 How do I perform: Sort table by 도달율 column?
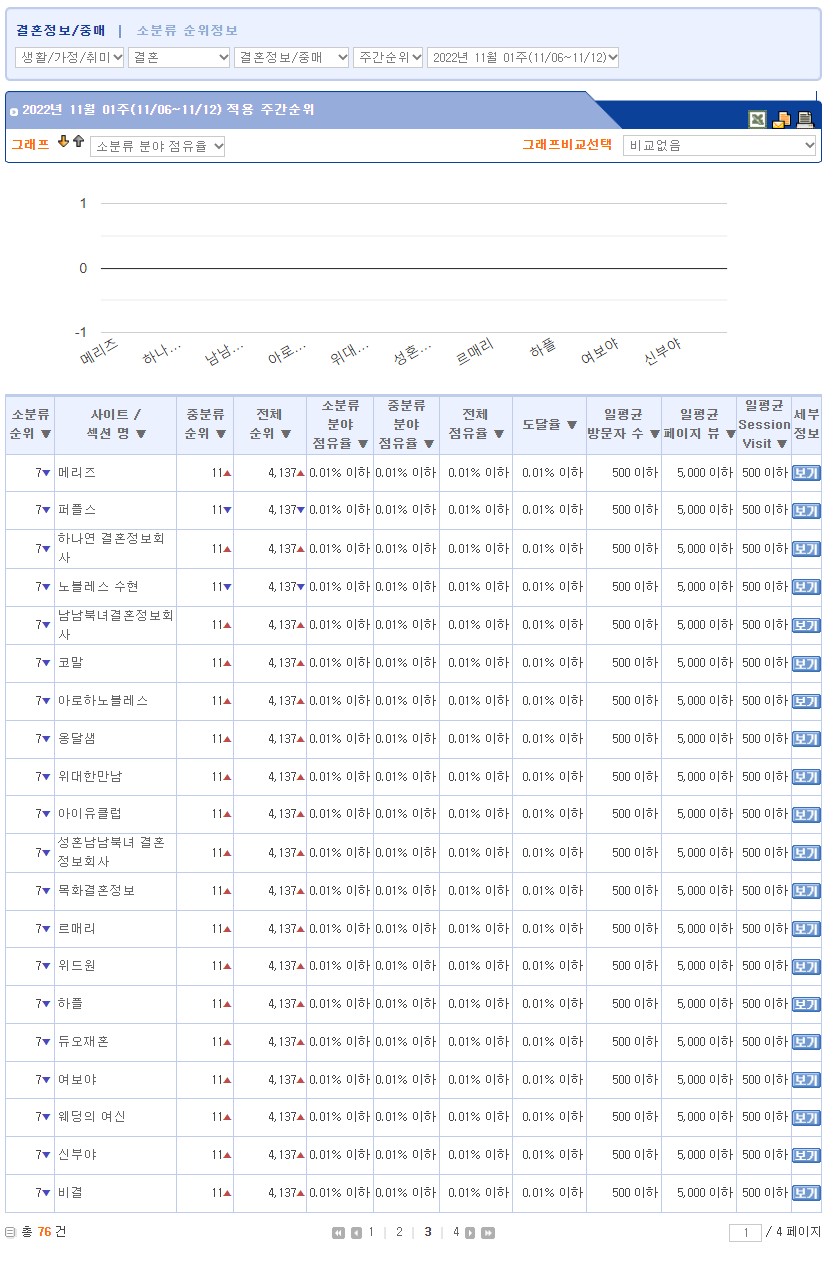[x=550, y=424]
